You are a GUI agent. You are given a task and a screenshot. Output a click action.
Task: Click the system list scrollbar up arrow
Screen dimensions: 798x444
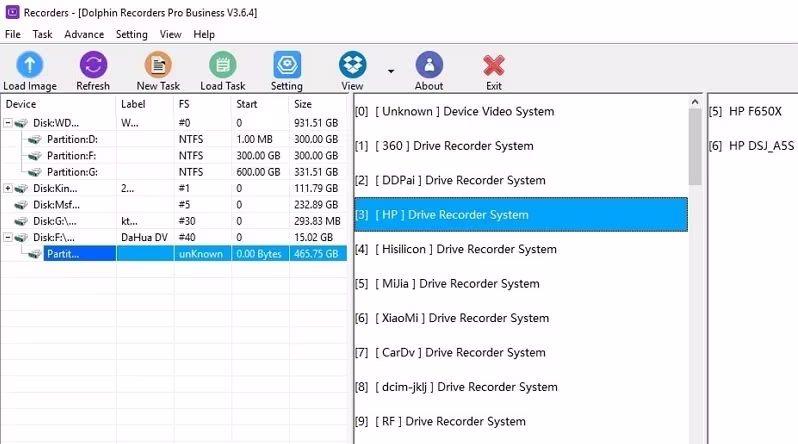pyautogui.click(x=695, y=102)
